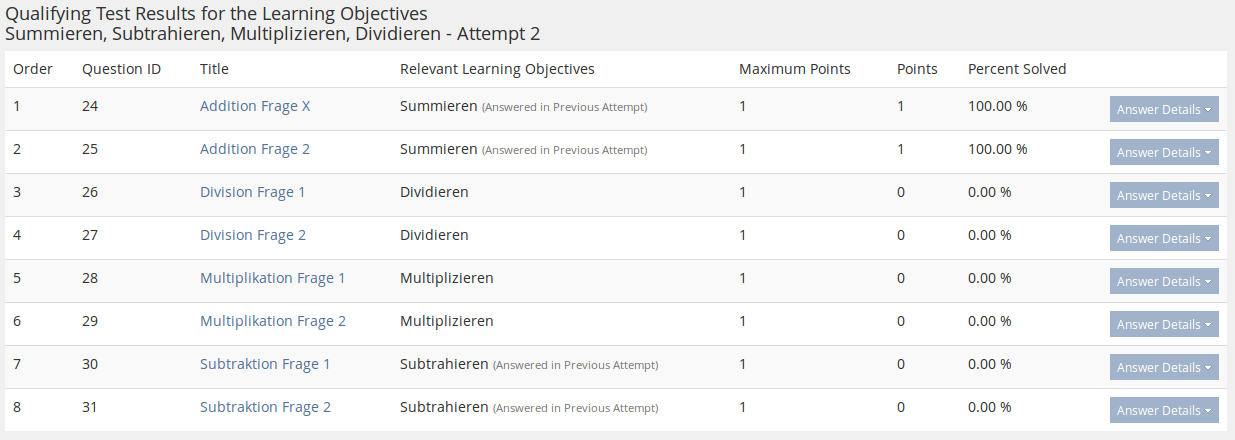Expand Answer Details for Subtraktion Frage 2
Screen dimensions: 1235x440
pos(1164,411)
